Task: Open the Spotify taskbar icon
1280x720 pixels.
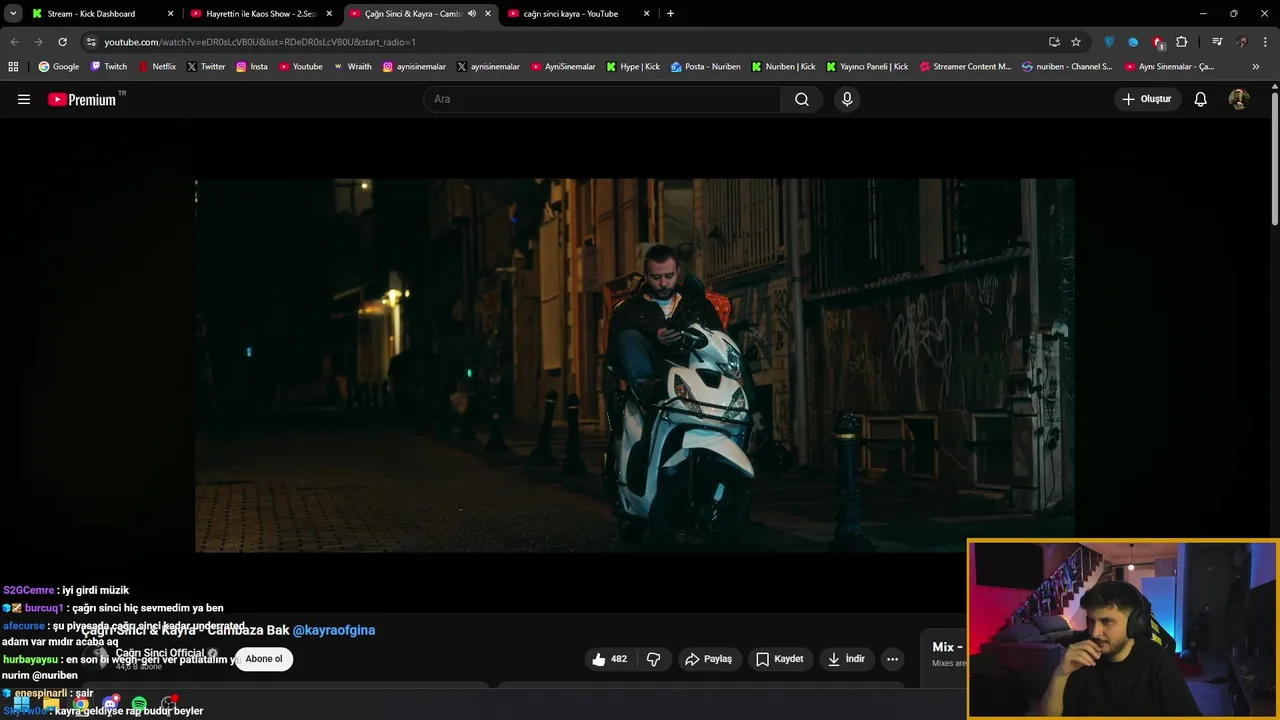Action: coord(139,705)
